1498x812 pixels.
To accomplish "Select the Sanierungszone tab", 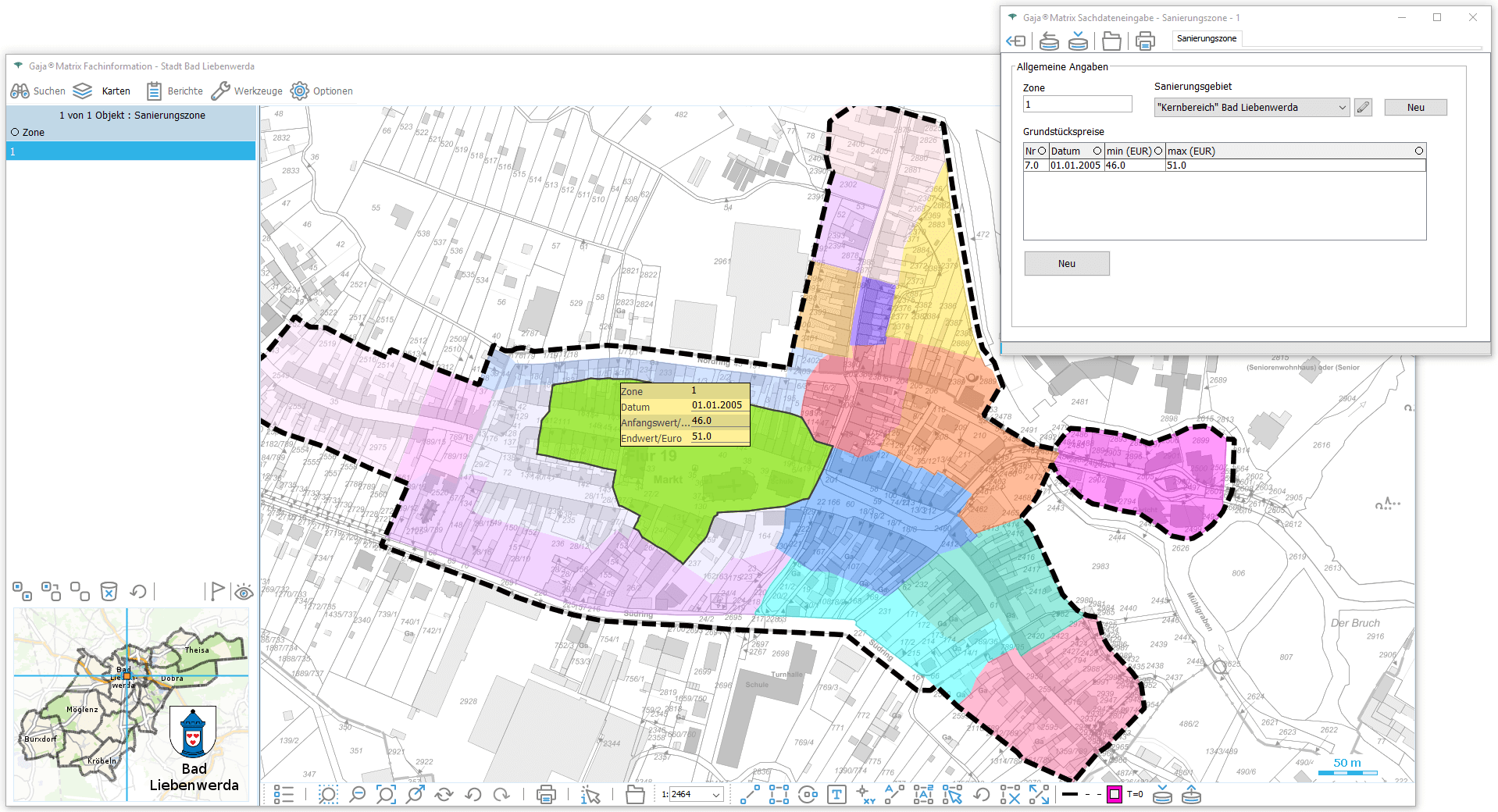I will point(1206,38).
